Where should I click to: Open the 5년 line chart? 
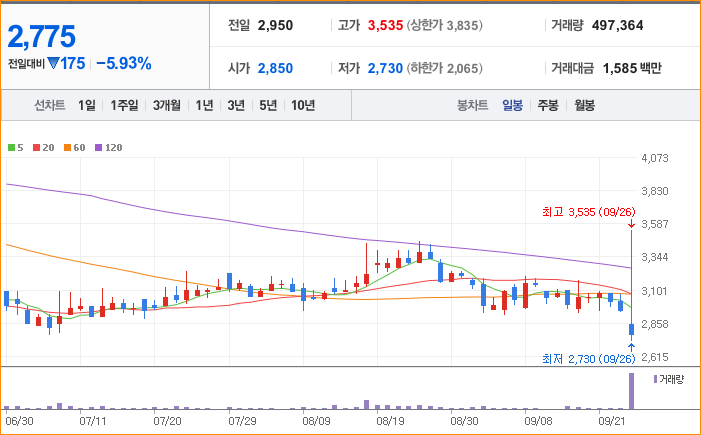(268, 106)
